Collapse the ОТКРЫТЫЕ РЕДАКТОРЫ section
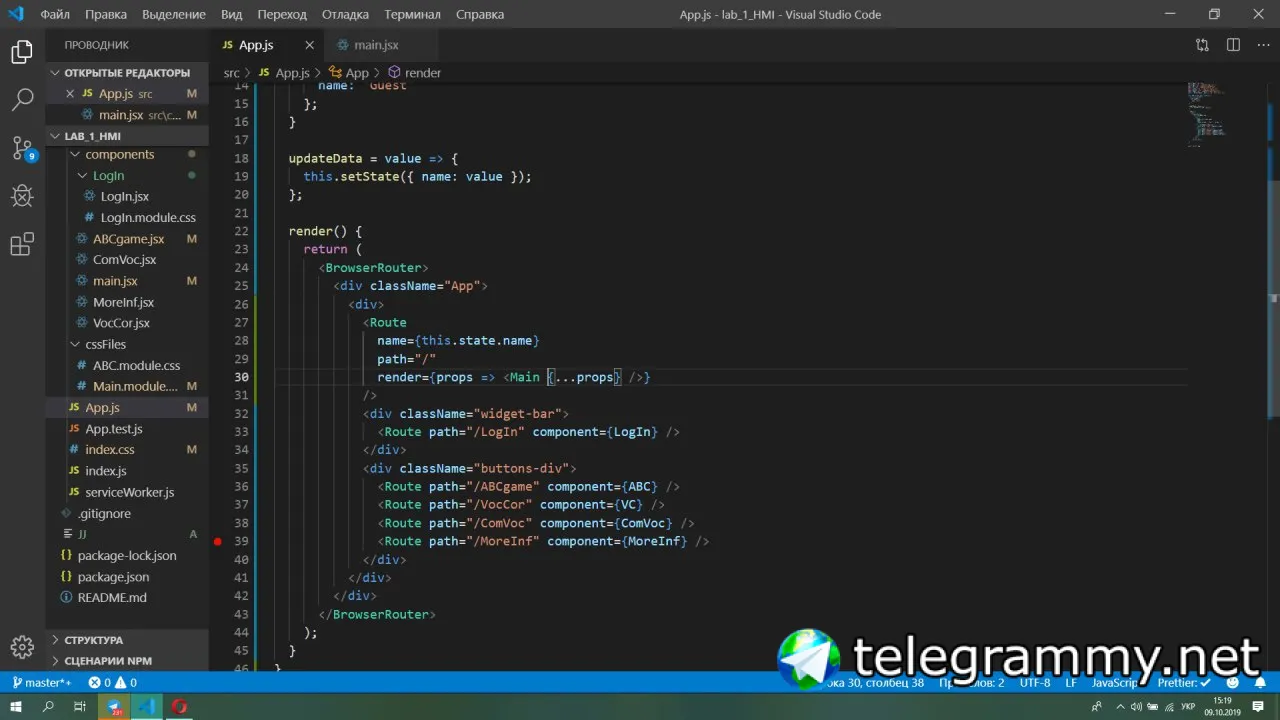 [127, 73]
